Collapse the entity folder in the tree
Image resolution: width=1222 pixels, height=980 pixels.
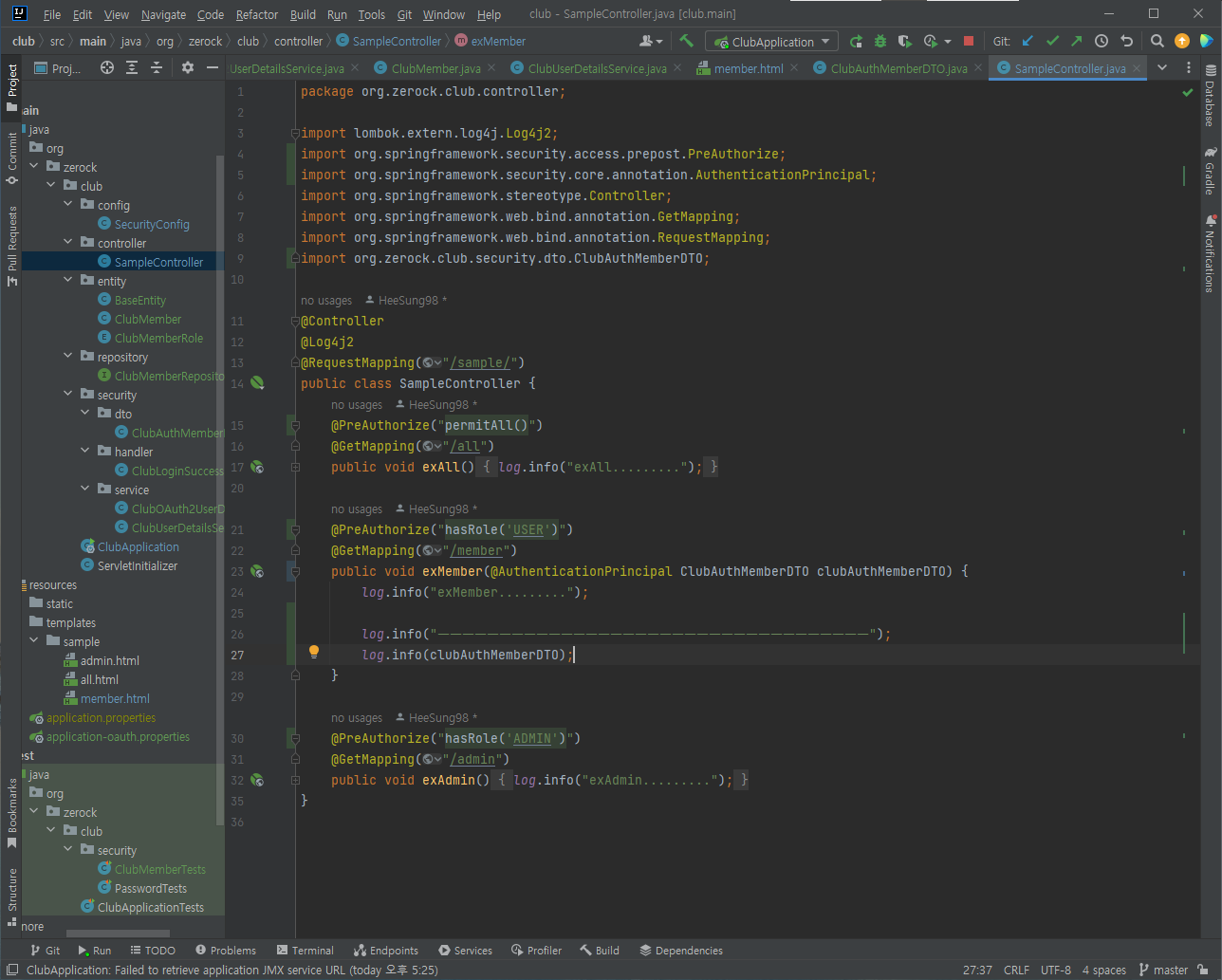68,280
